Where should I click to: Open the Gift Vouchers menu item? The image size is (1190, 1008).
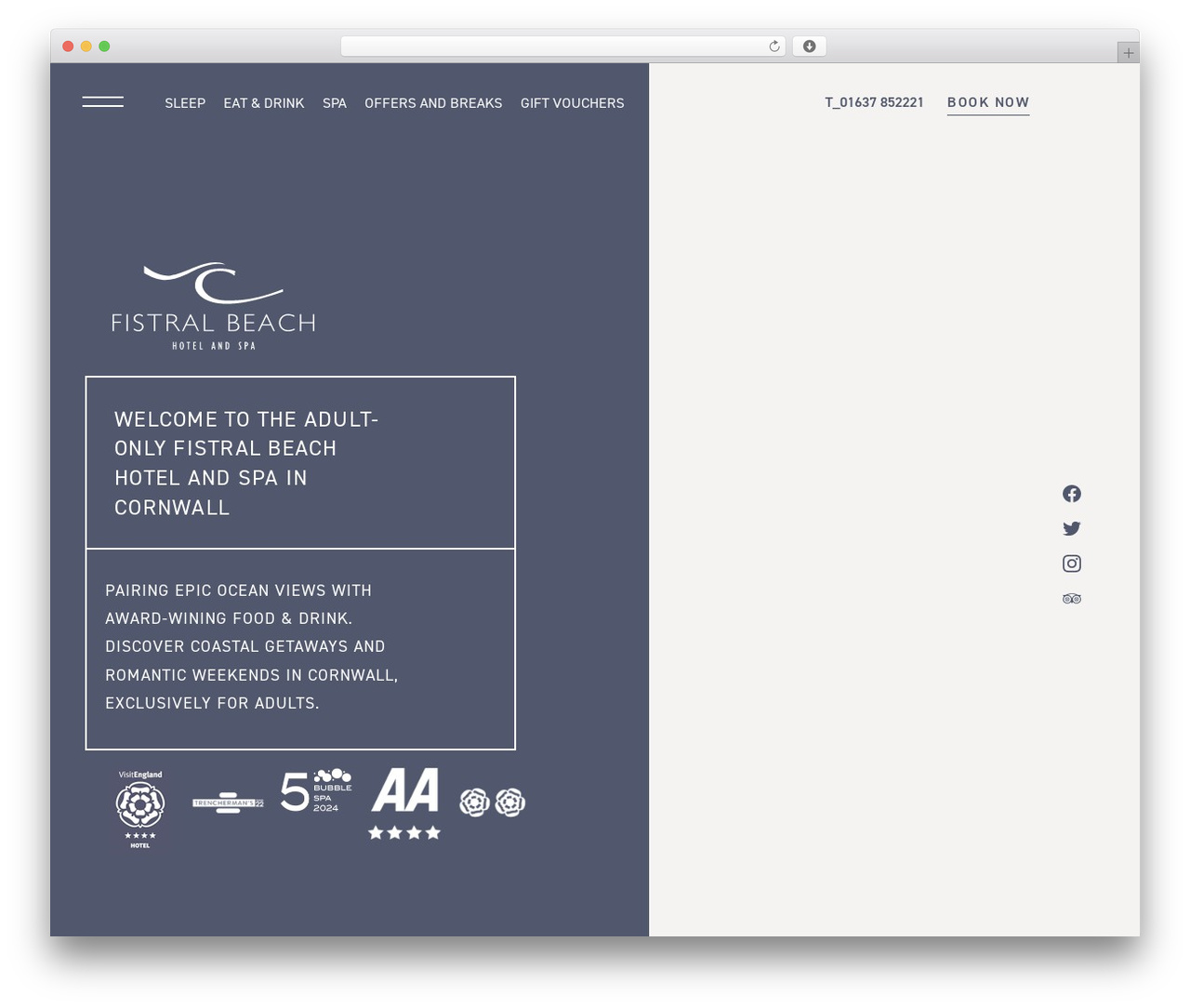click(x=573, y=103)
